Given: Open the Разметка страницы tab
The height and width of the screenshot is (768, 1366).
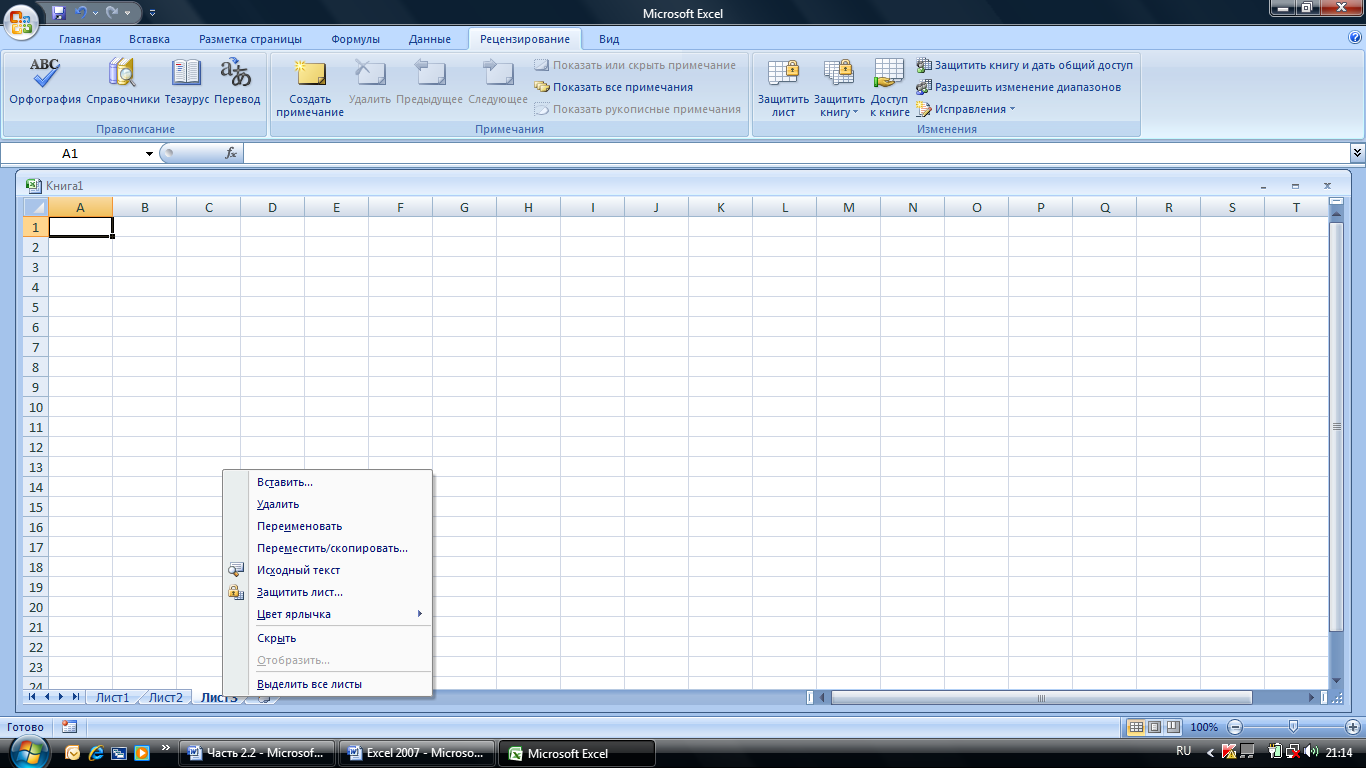Looking at the screenshot, I should click(250, 39).
